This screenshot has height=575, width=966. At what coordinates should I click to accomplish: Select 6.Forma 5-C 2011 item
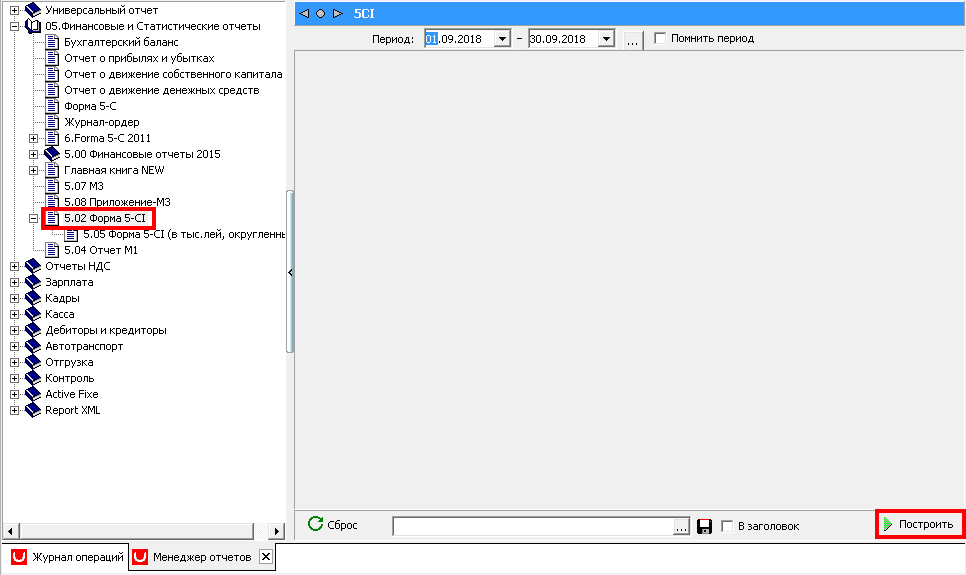click(x=107, y=138)
